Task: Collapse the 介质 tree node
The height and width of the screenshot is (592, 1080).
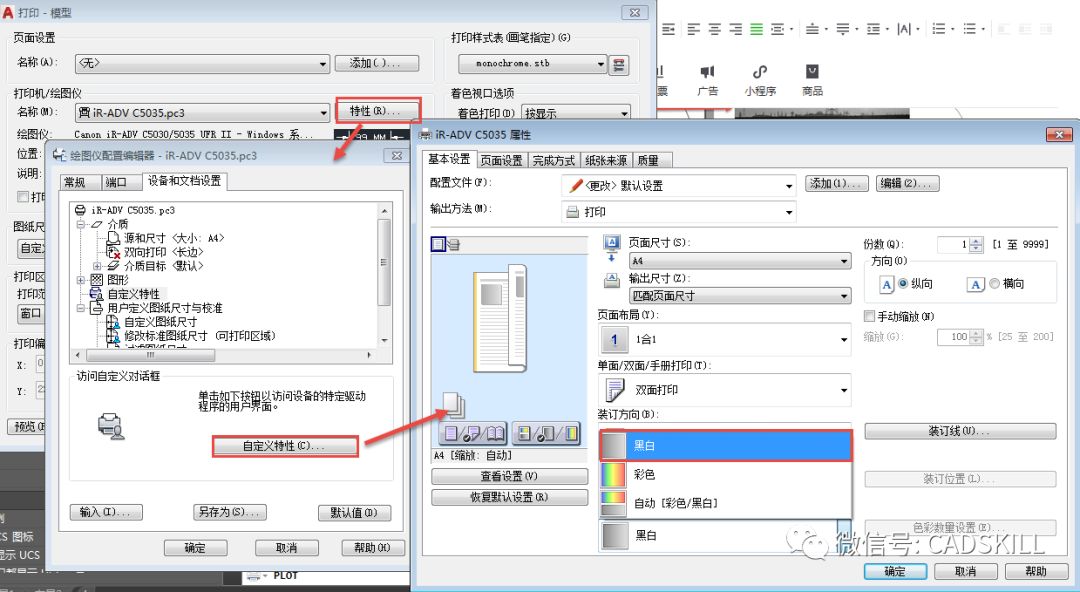Action: pyautogui.click(x=81, y=225)
